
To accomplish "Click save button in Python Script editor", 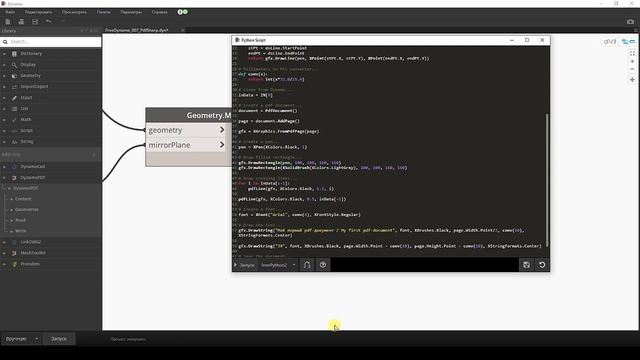I will [x=526, y=265].
